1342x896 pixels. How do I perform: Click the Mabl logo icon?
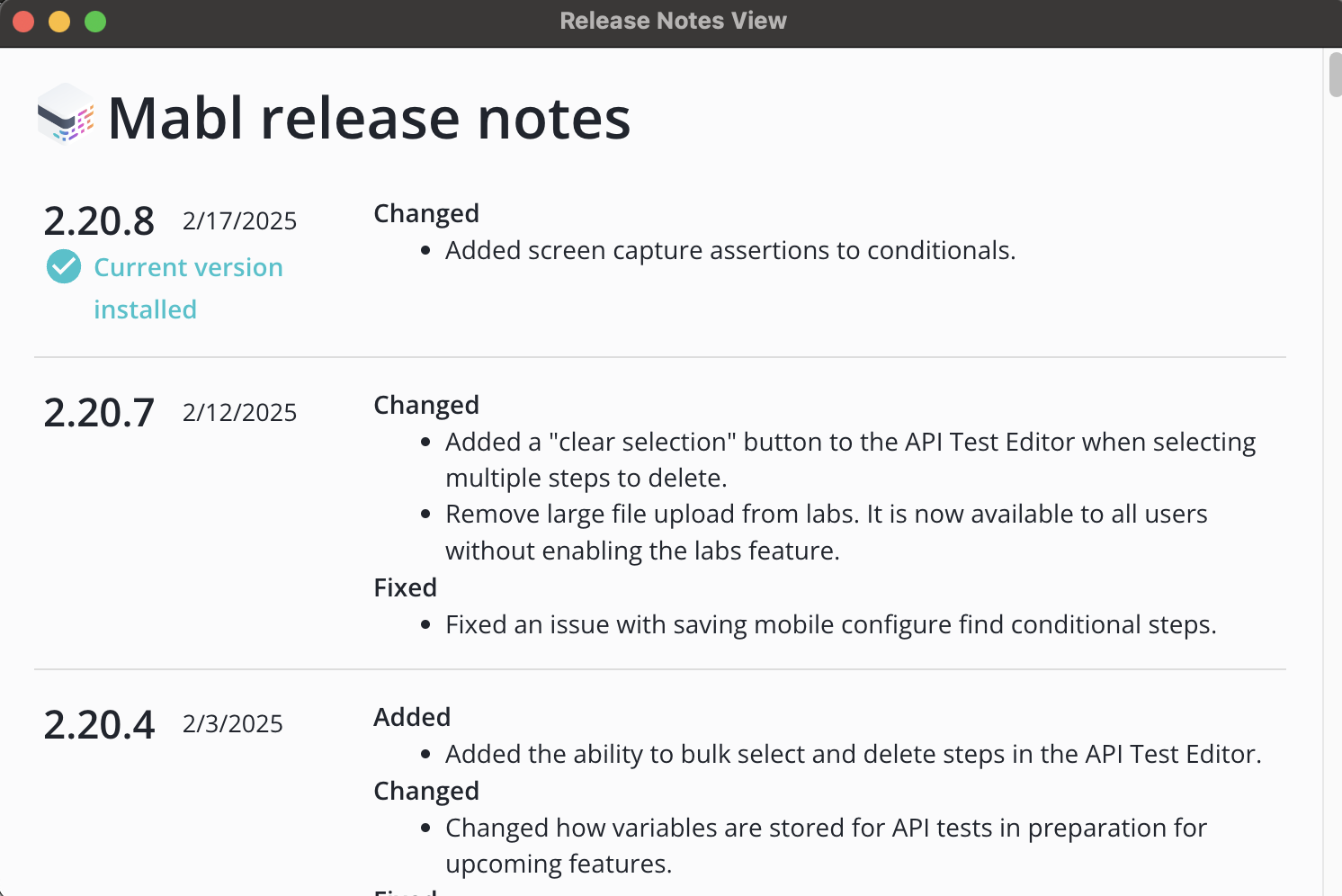pyautogui.click(x=66, y=114)
